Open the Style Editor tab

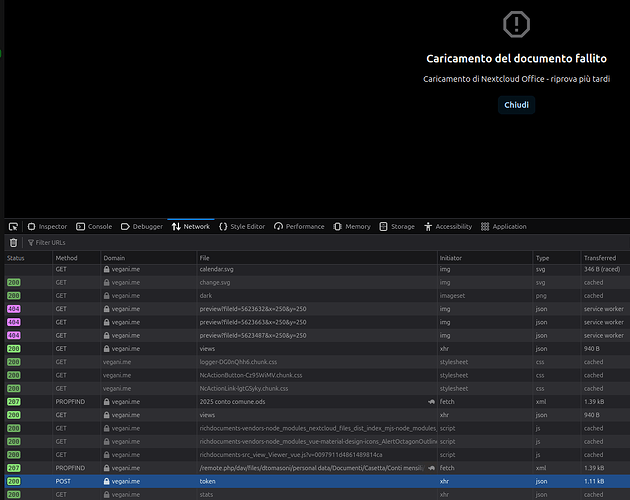(x=242, y=227)
